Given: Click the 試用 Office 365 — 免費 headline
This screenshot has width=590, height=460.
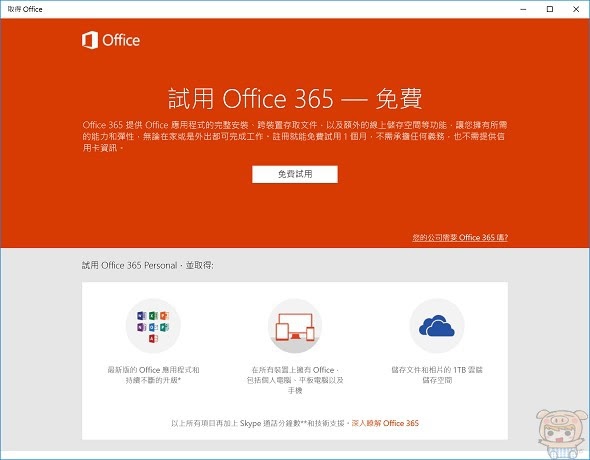Looking at the screenshot, I should pyautogui.click(x=295, y=99).
